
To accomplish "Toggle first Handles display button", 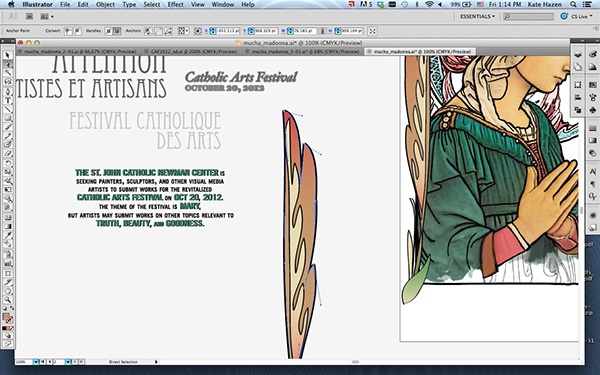I will [109, 31].
